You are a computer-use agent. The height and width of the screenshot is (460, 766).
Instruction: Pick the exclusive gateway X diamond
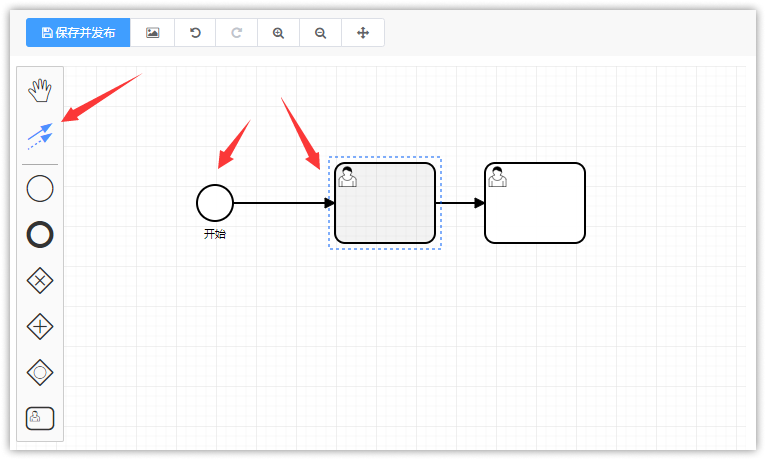40,280
